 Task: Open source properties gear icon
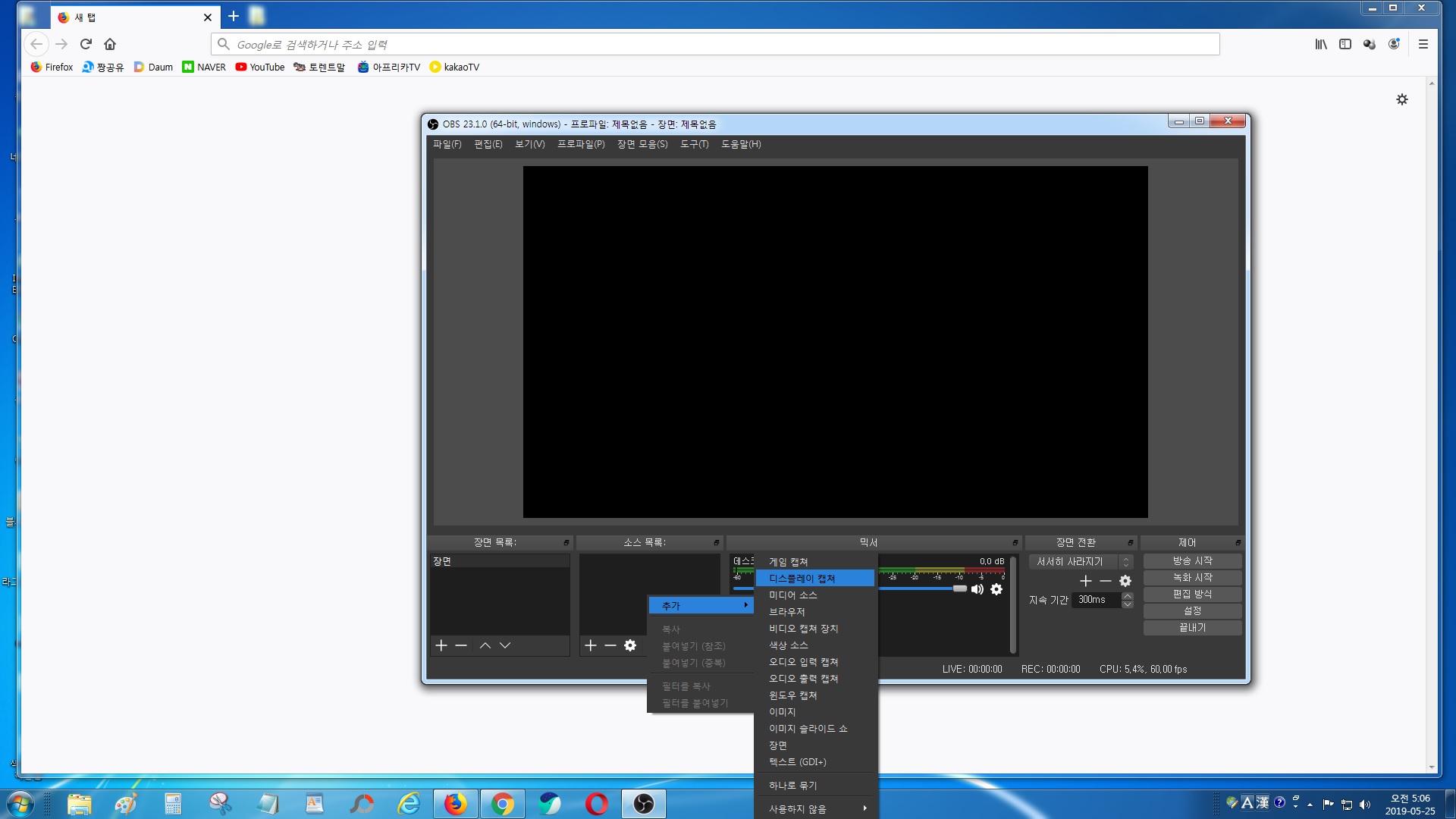pyautogui.click(x=630, y=645)
